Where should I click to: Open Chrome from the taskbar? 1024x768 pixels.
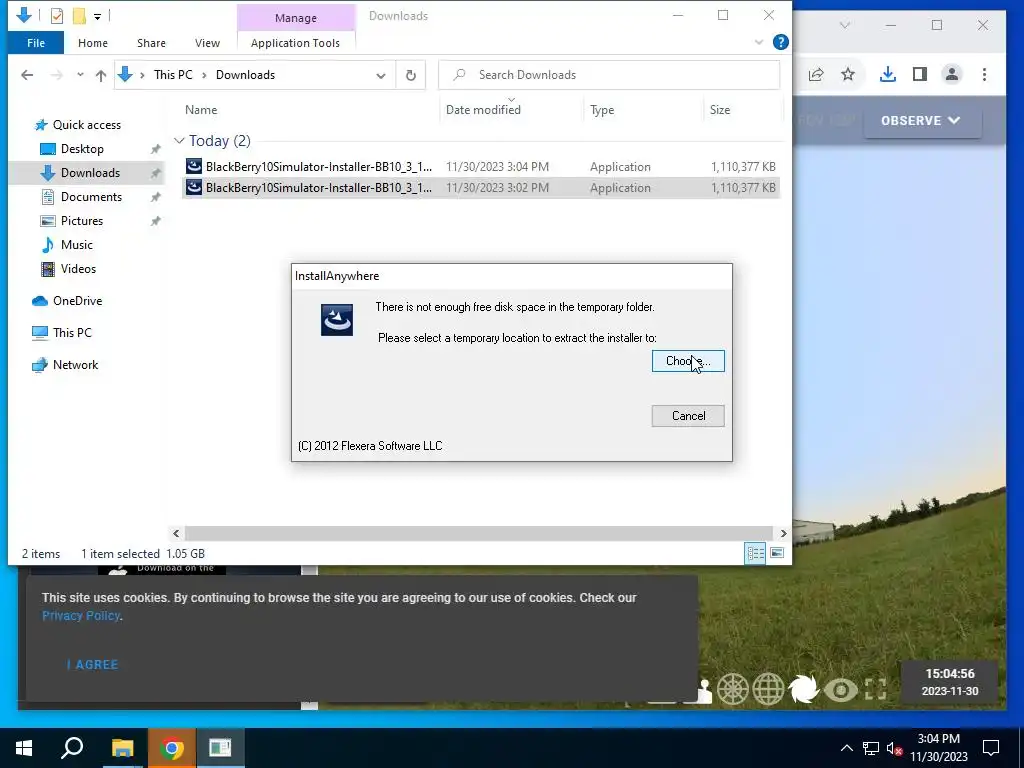click(x=171, y=748)
